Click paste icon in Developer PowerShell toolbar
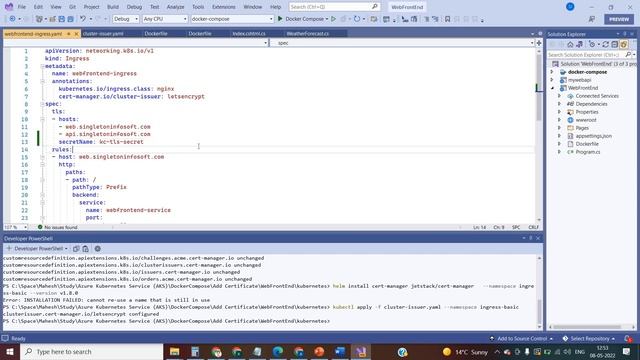This screenshot has height=360, width=640. click(85, 249)
